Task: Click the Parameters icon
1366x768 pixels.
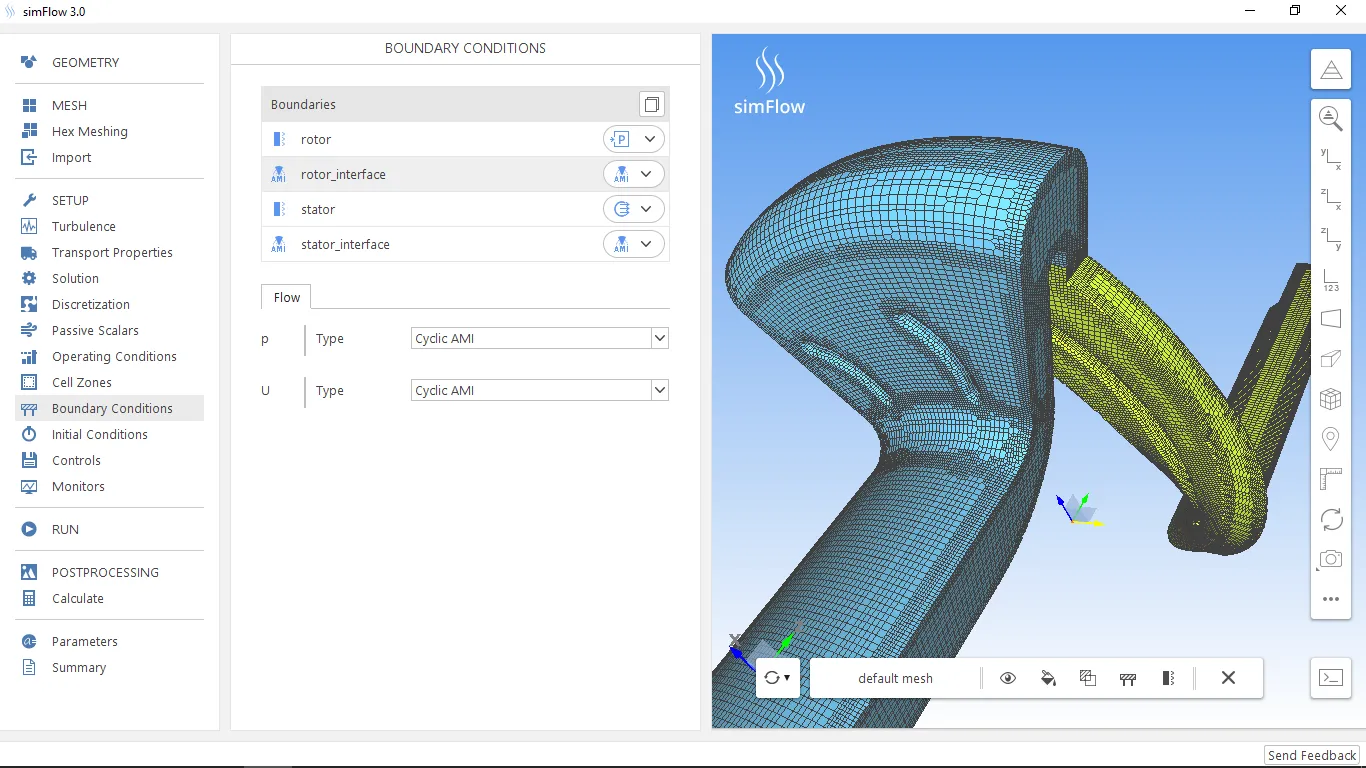Action: 29,641
